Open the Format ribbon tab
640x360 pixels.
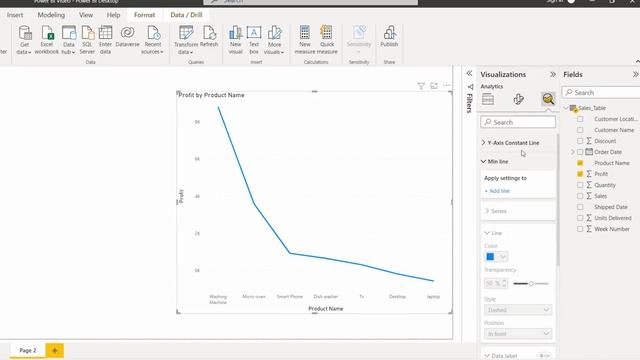click(x=144, y=15)
